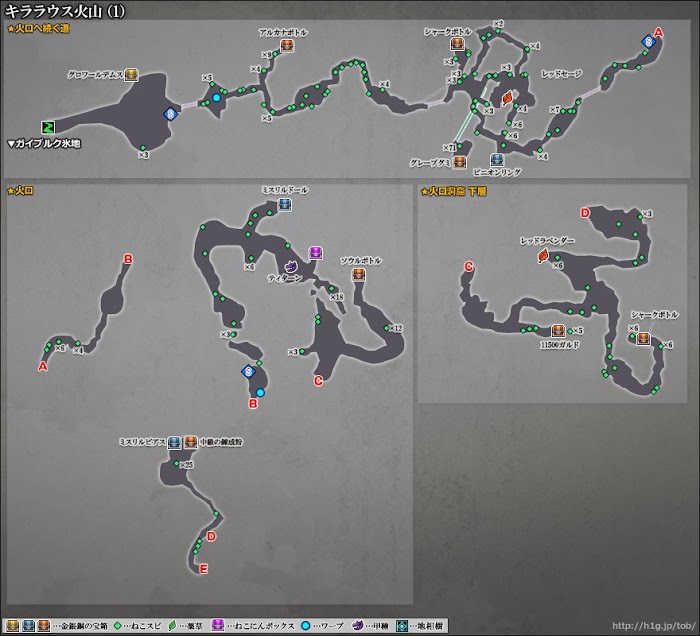Viewport: 700px width, 636px height.
Task: Click the レッドセージ herb icon
Action: click(508, 98)
